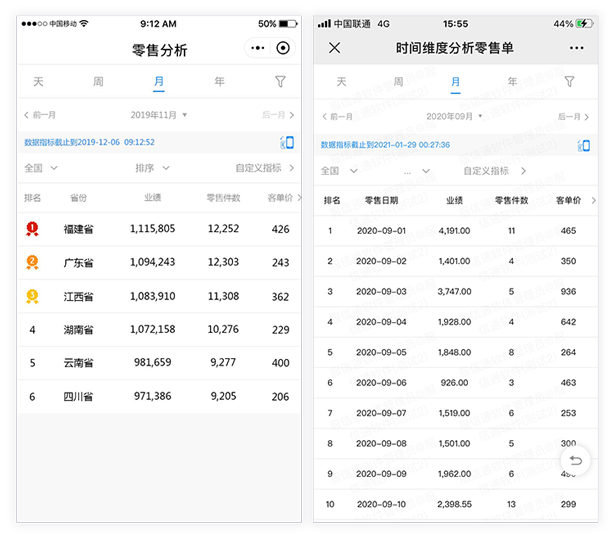Expand the 全国 region dropdown in 零售分析
The image size is (614, 540).
point(41,168)
